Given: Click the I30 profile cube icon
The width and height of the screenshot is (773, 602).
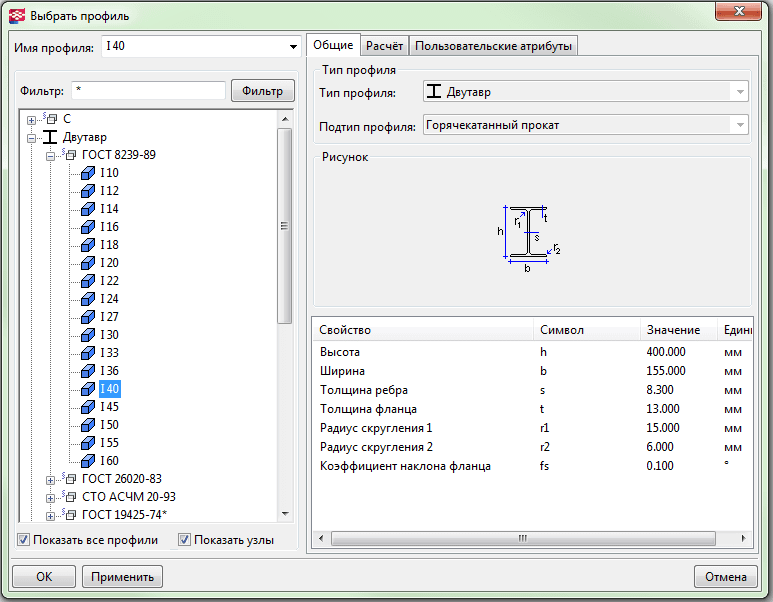Looking at the screenshot, I should [x=87, y=335].
